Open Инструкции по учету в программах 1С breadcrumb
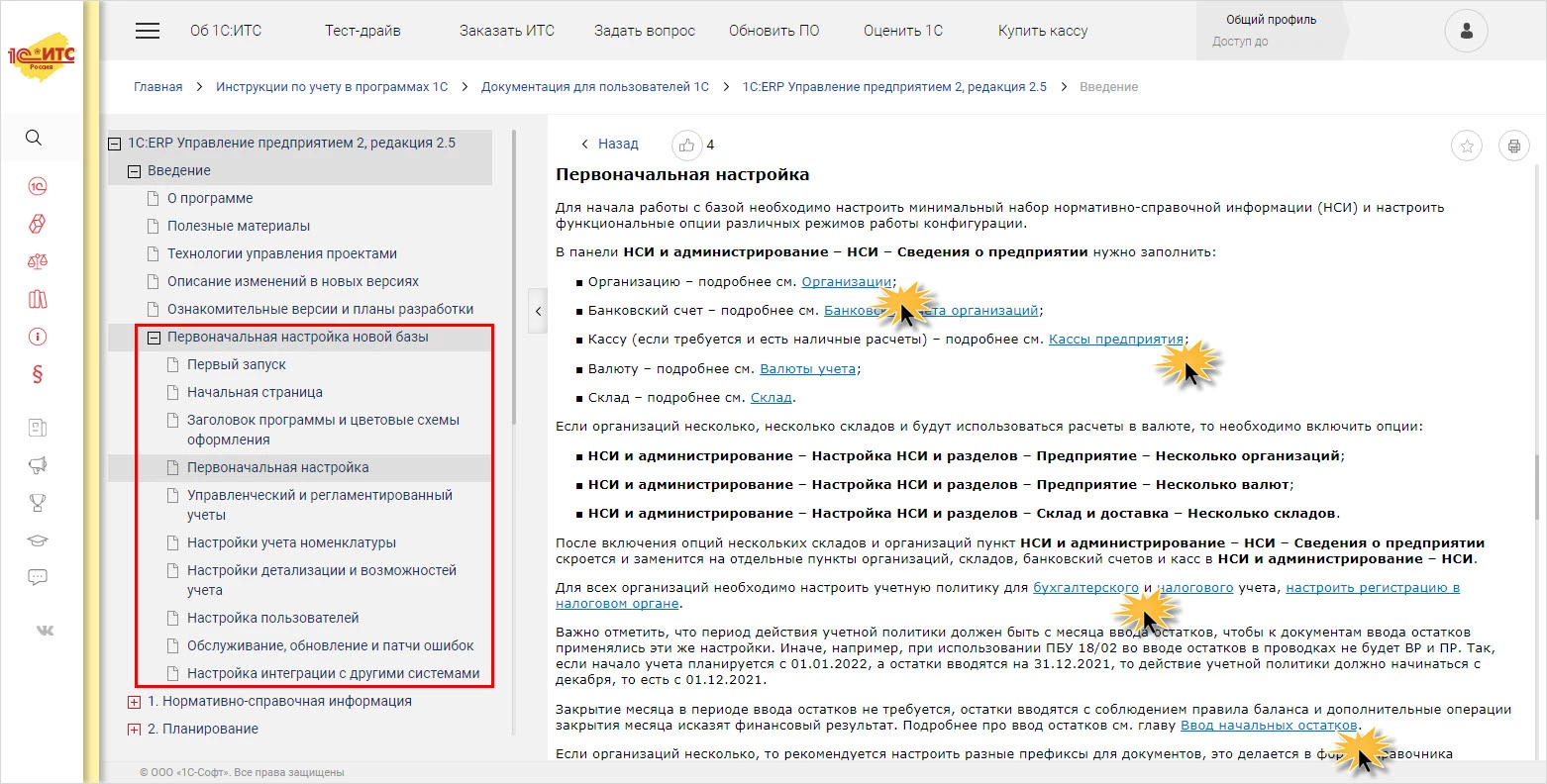 pyautogui.click(x=332, y=87)
